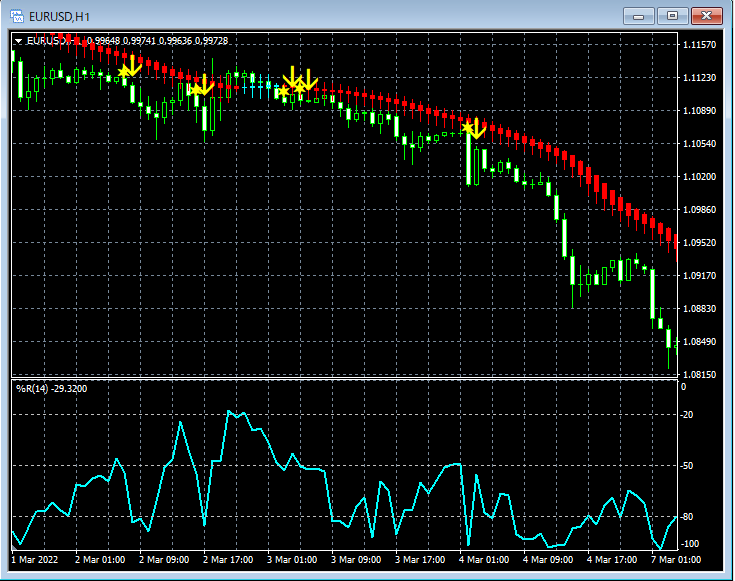
Task: Click the 3 Mar 17:00 time axis label
Action: point(420,560)
